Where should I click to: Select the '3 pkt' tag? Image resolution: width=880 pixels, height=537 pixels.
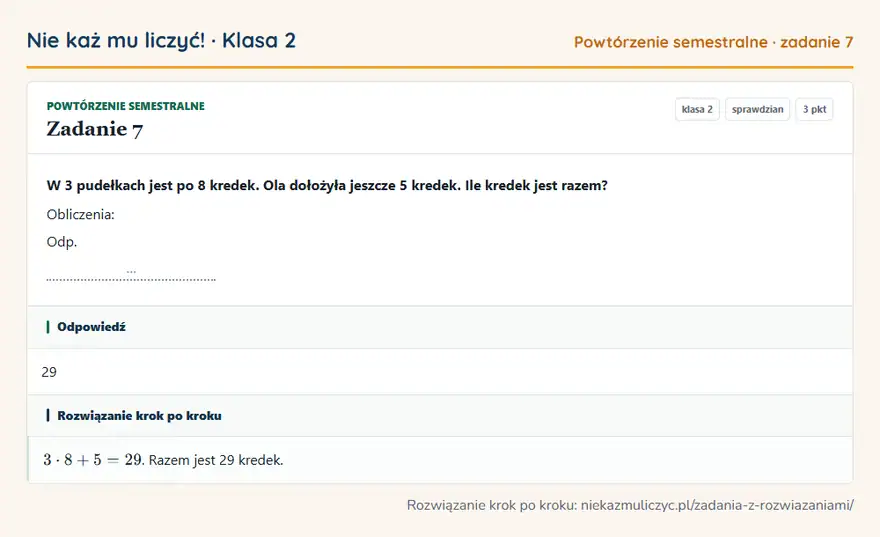(814, 109)
